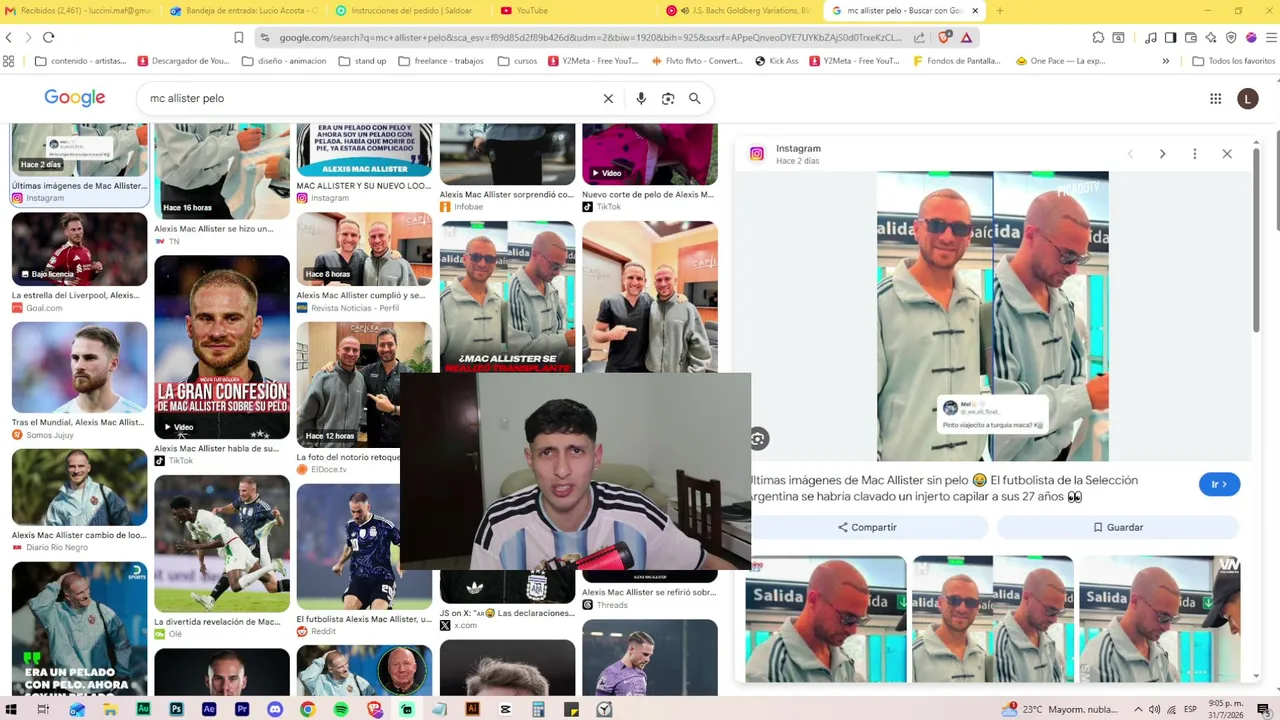Clear the Google search box text

point(608,98)
